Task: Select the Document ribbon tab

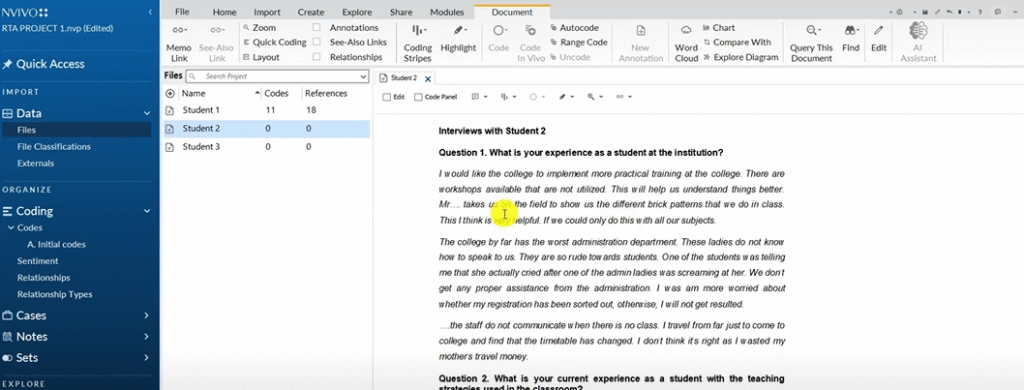Action: click(x=512, y=12)
